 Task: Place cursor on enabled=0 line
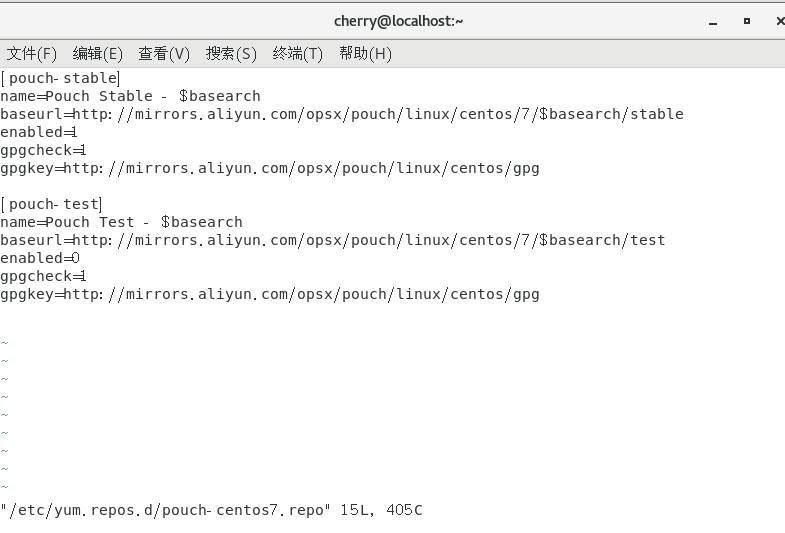(x=40, y=258)
